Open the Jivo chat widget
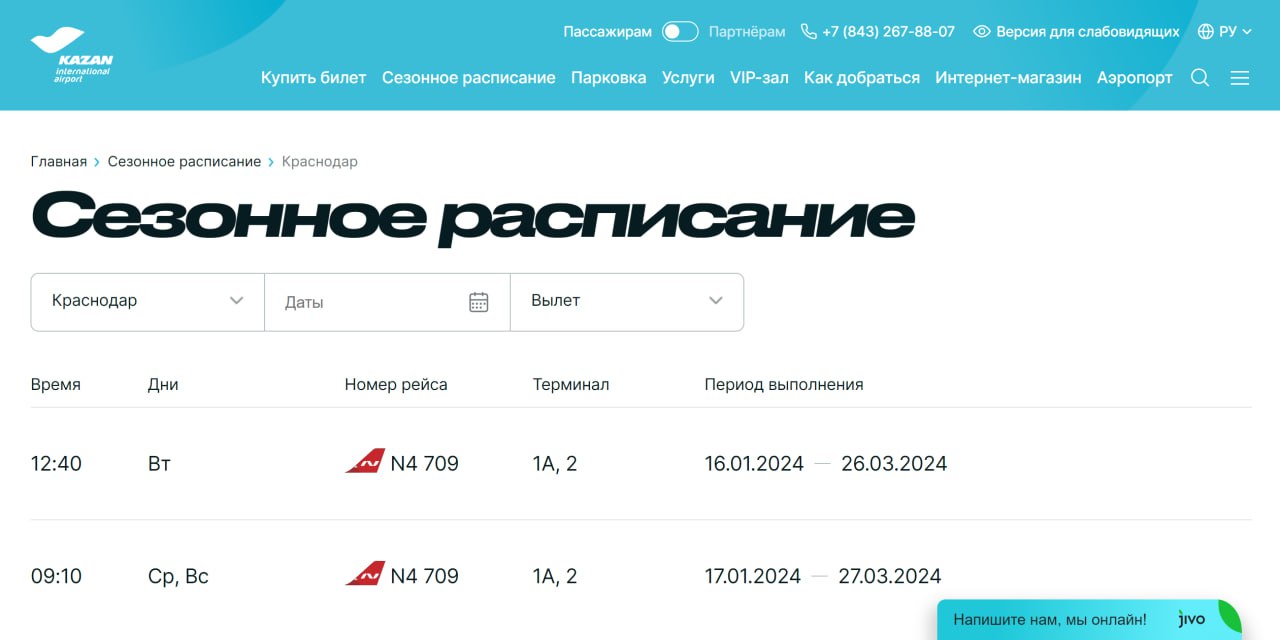 pos(1088,620)
